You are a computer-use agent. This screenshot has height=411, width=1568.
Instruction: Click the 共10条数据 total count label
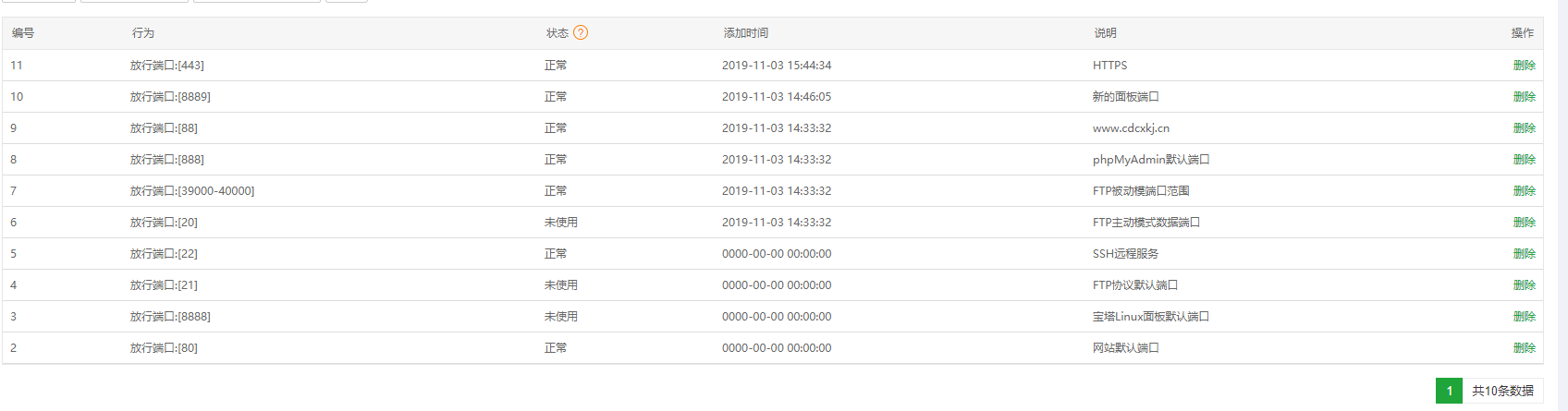pyautogui.click(x=1502, y=391)
